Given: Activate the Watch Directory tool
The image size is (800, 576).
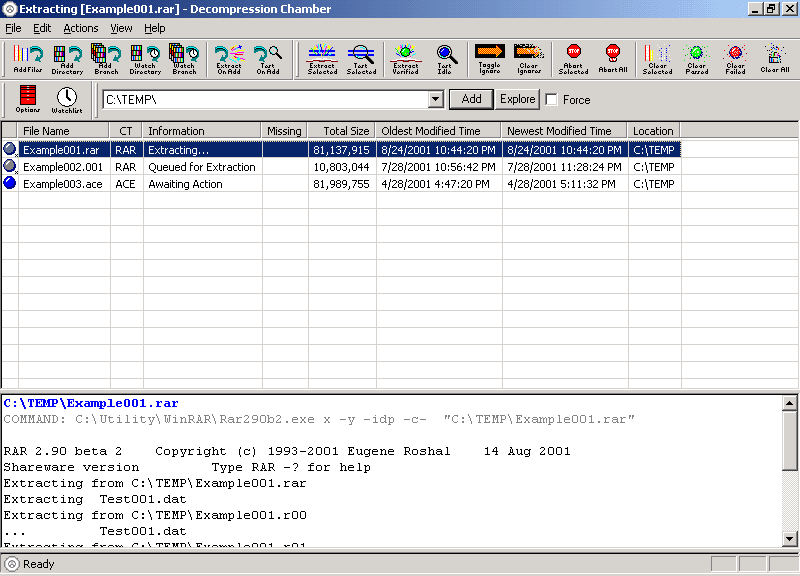Looking at the screenshot, I should pos(145,59).
